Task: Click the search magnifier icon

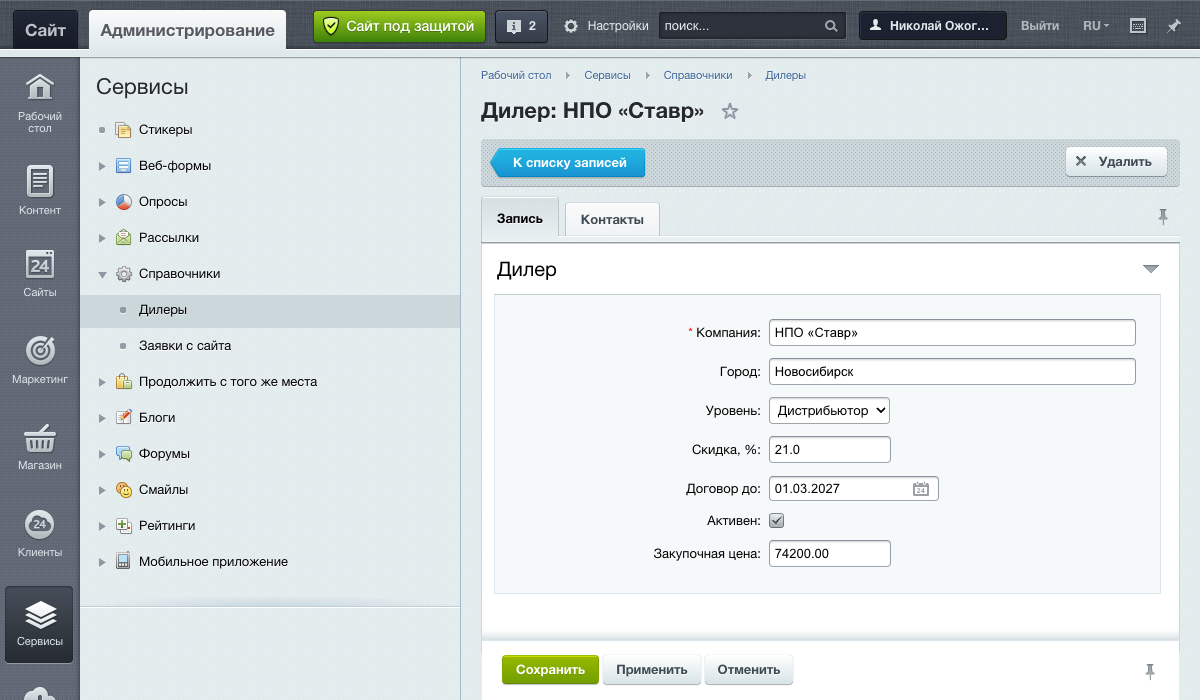Action: [x=831, y=26]
